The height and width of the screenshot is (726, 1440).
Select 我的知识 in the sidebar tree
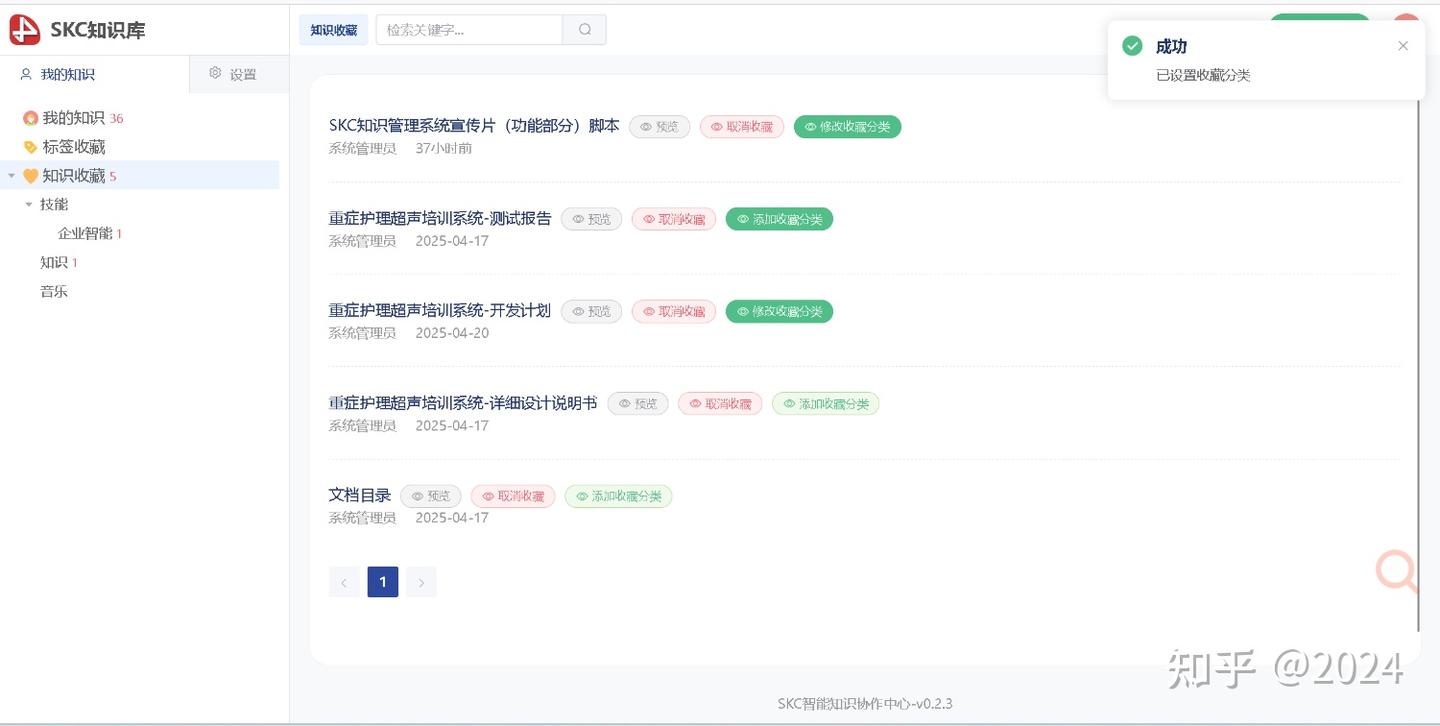pyautogui.click(x=73, y=118)
